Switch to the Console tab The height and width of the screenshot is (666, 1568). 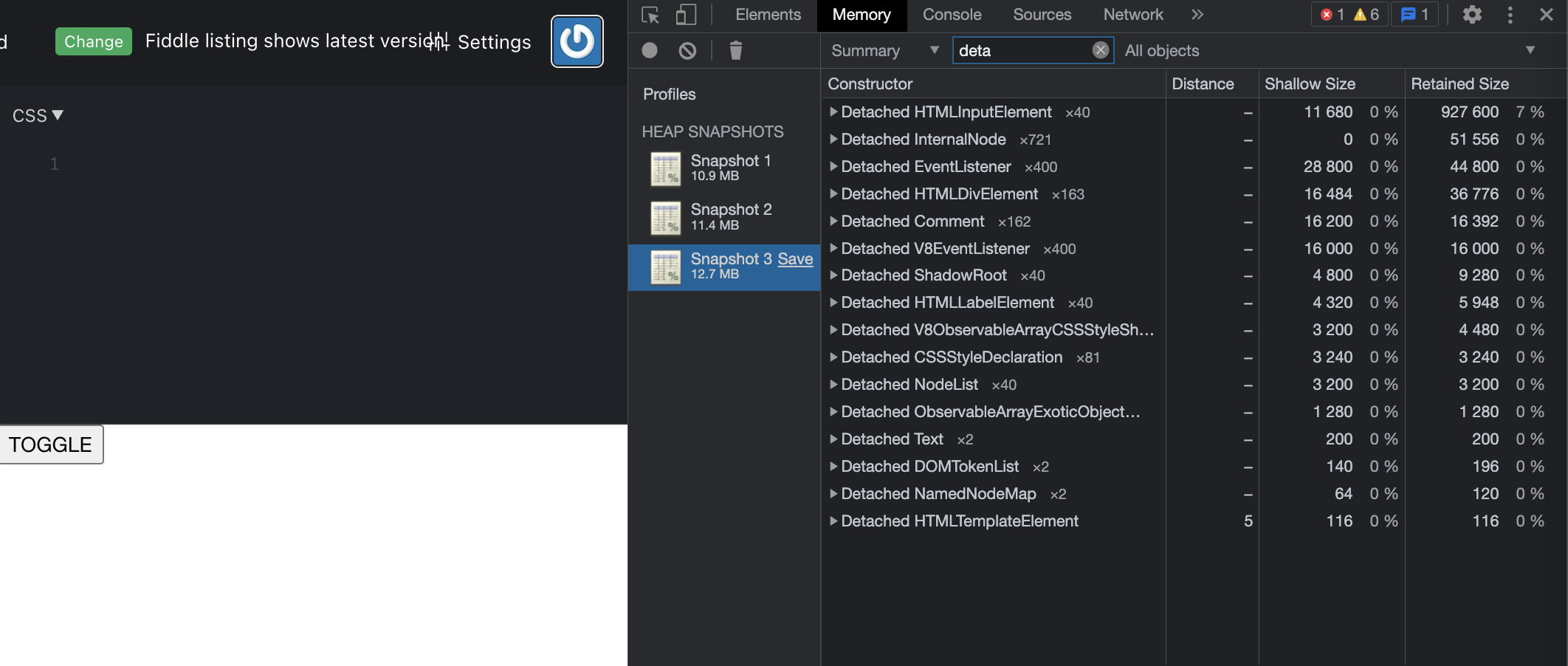point(952,15)
